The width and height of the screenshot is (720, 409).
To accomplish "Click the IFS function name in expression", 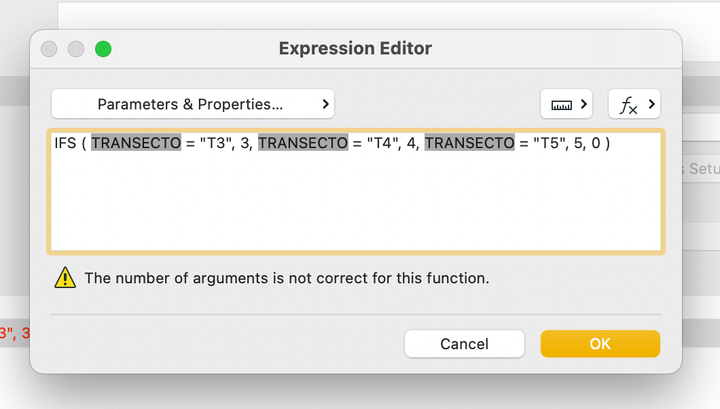I will (66, 144).
